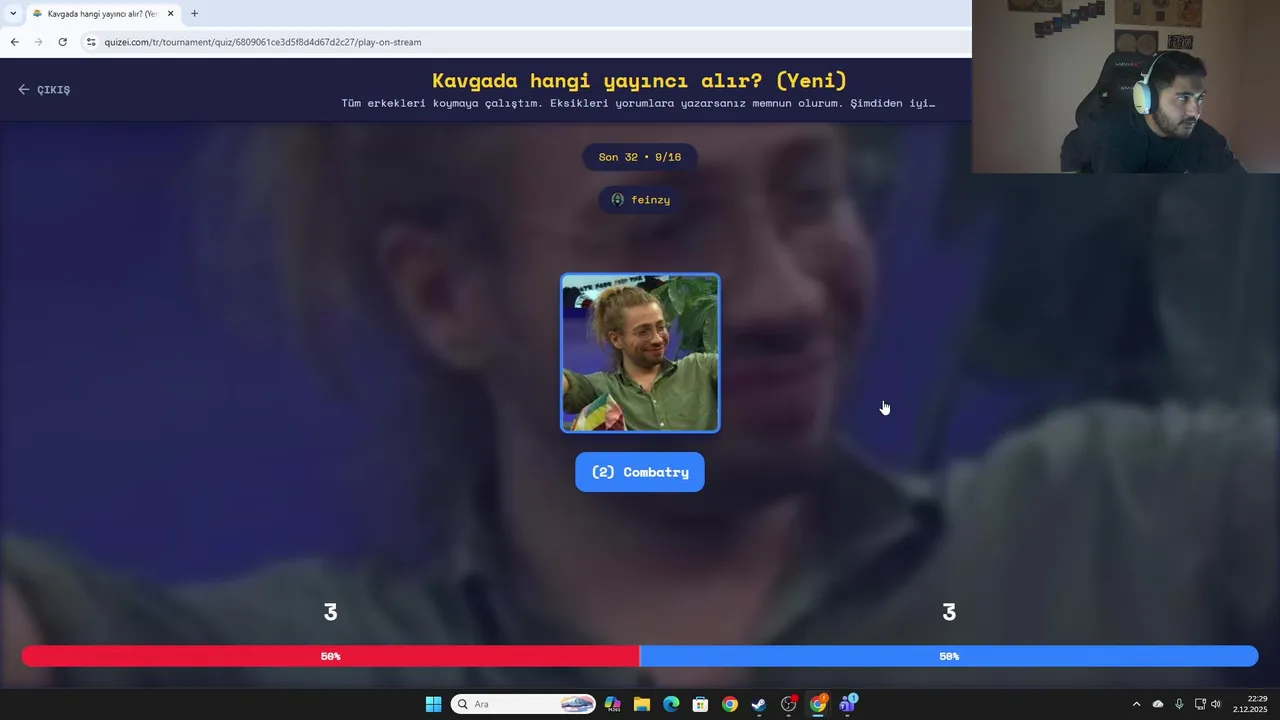Screen dimensions: 1280x720
Task: Close the Kavgada hangi yayıncı alır tab
Action: pyautogui.click(x=171, y=14)
